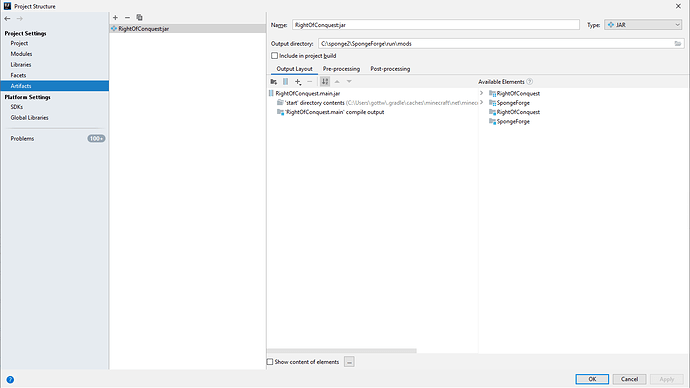The image size is (690, 388).
Task: Select RightOfConquest:jar artifact in list
Action: pos(187,29)
